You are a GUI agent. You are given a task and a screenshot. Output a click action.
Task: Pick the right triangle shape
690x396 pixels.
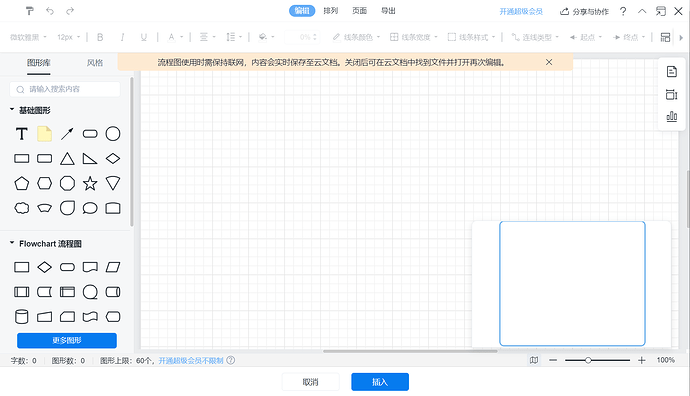coord(90,158)
